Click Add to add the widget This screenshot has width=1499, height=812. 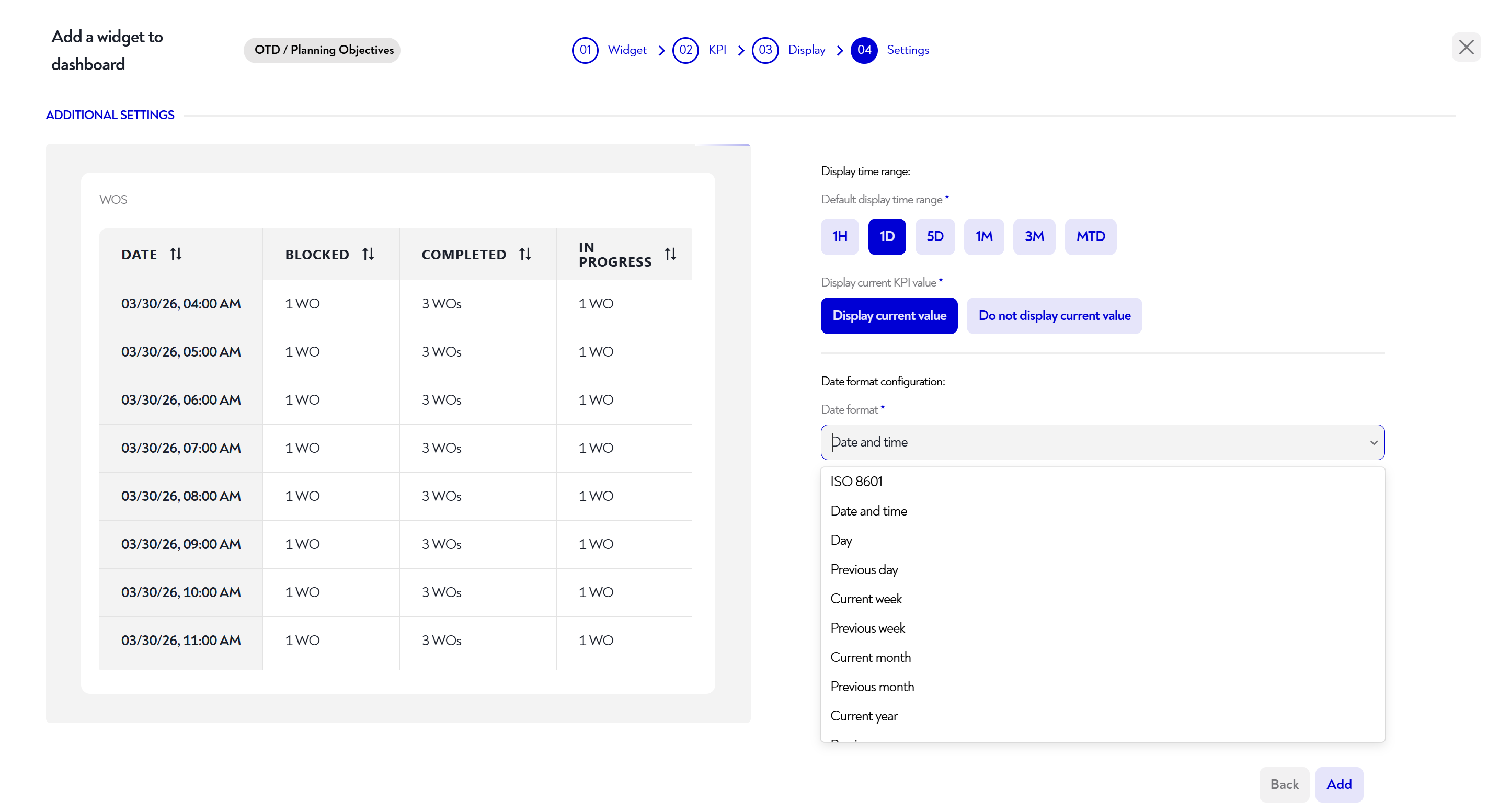point(1338,784)
